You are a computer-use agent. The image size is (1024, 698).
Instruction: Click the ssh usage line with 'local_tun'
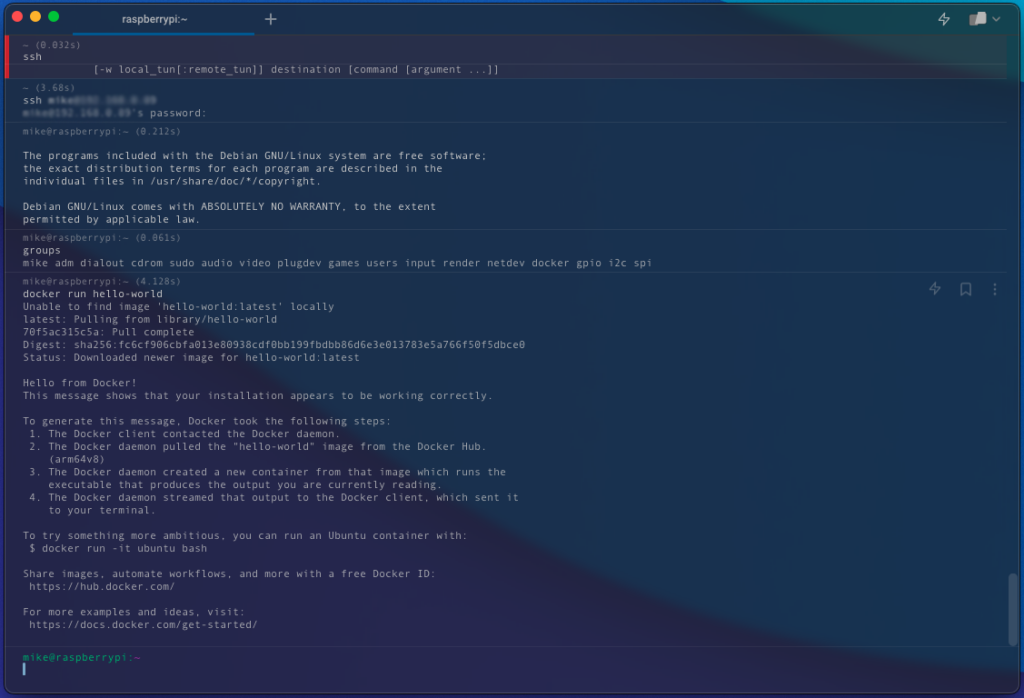296,69
